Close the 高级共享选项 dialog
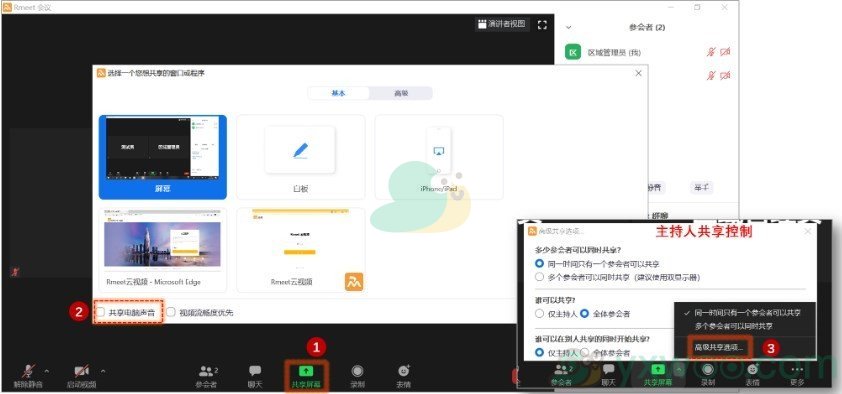Image resolution: width=842 pixels, height=394 pixels. click(x=808, y=231)
